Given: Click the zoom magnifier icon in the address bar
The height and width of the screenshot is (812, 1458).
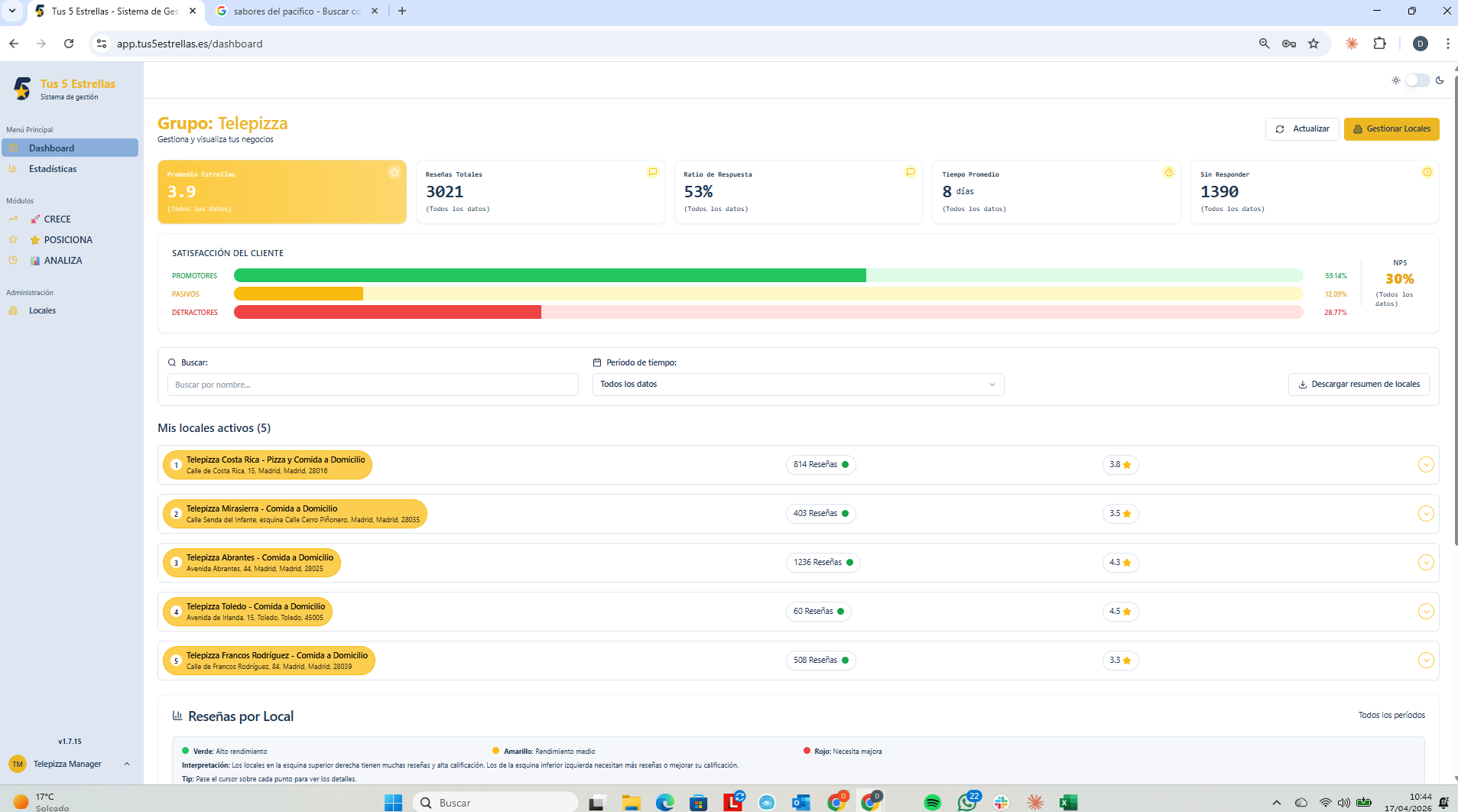Looking at the screenshot, I should pyautogui.click(x=1264, y=44).
